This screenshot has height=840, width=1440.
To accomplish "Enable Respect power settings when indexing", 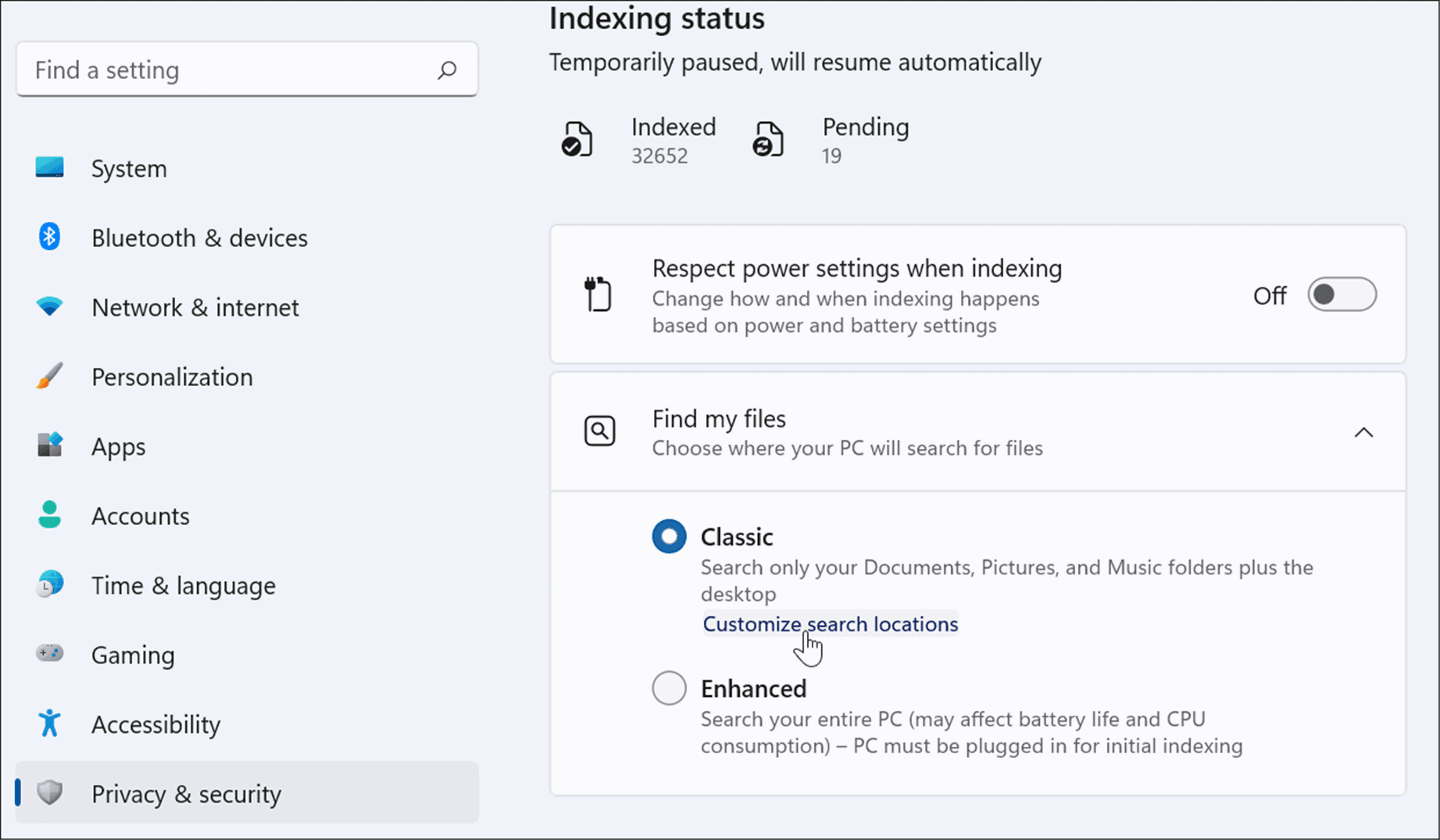I will pos(1342,295).
